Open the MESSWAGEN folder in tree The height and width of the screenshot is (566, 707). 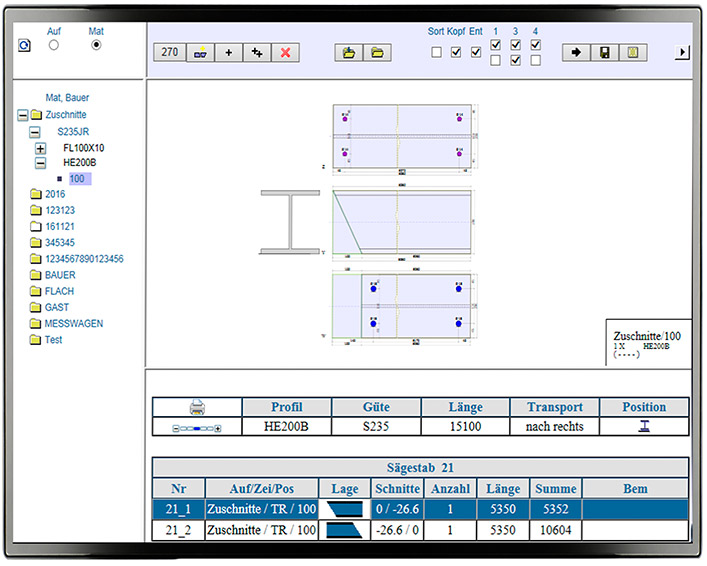(x=73, y=324)
